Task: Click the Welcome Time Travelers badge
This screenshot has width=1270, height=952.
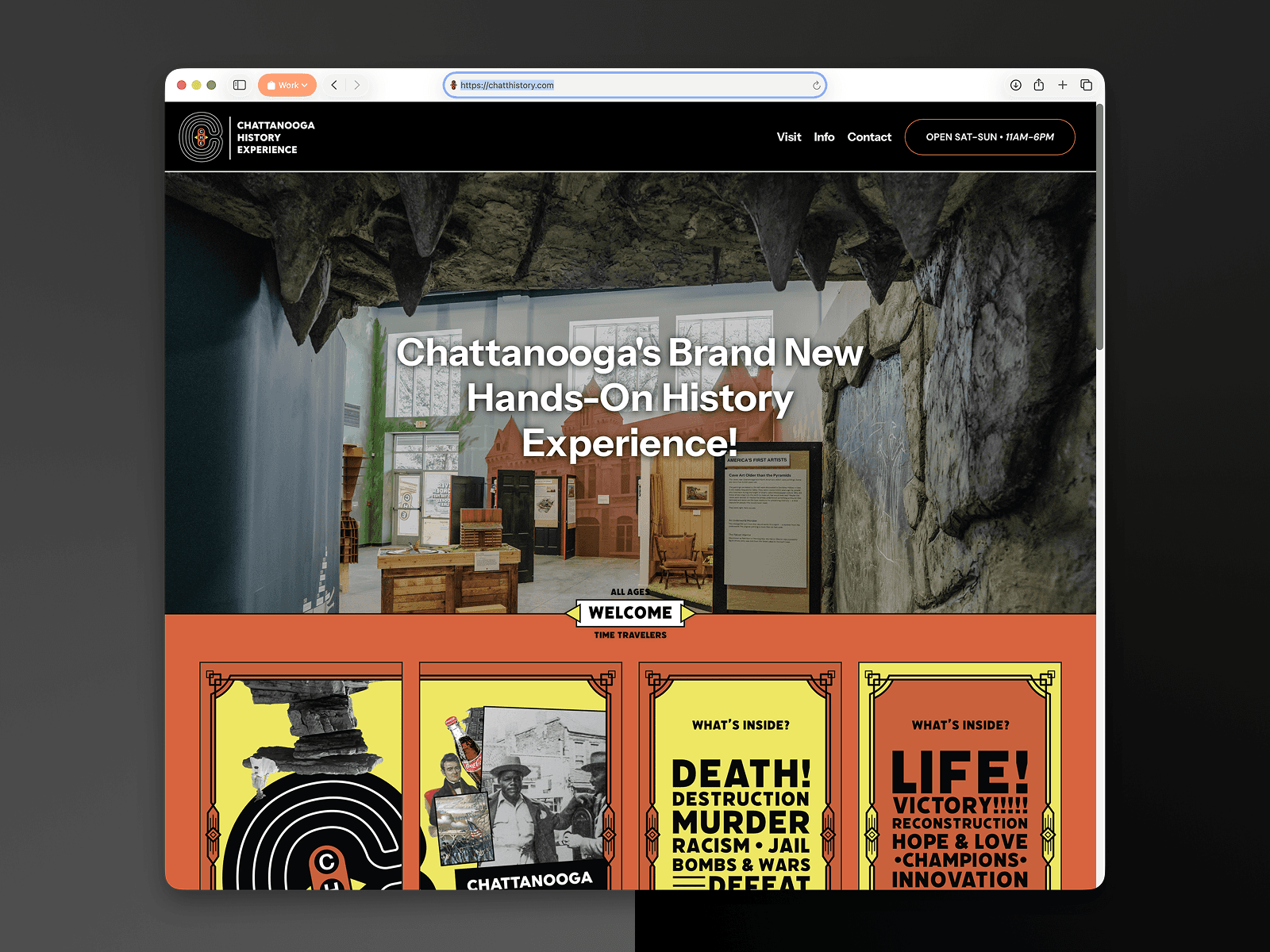Action: [630, 613]
